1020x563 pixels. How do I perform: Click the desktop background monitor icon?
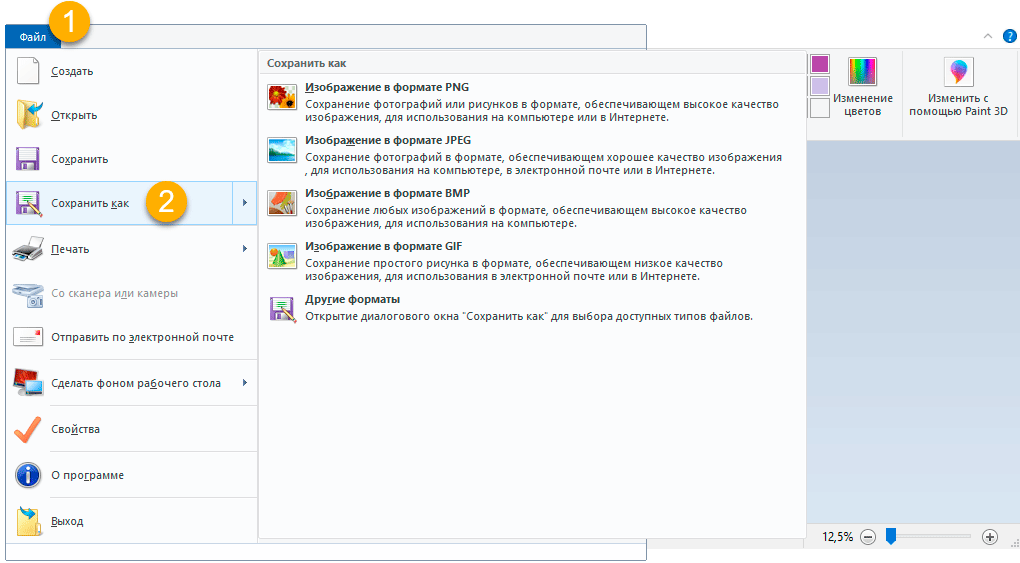point(28,383)
